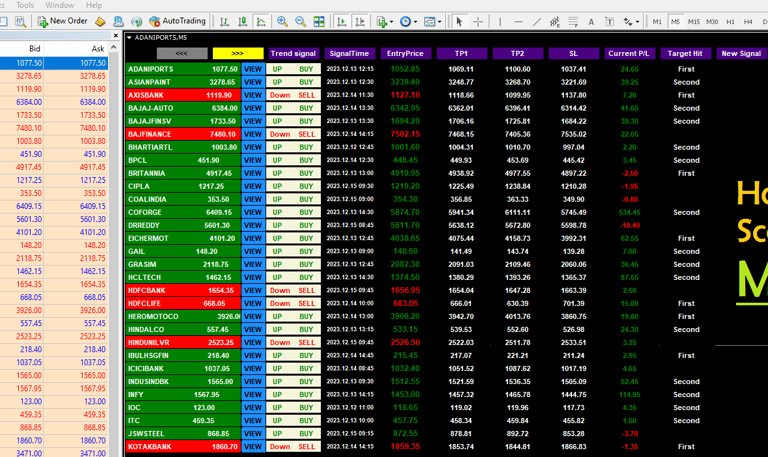Click the Target Hit column header

click(x=685, y=53)
